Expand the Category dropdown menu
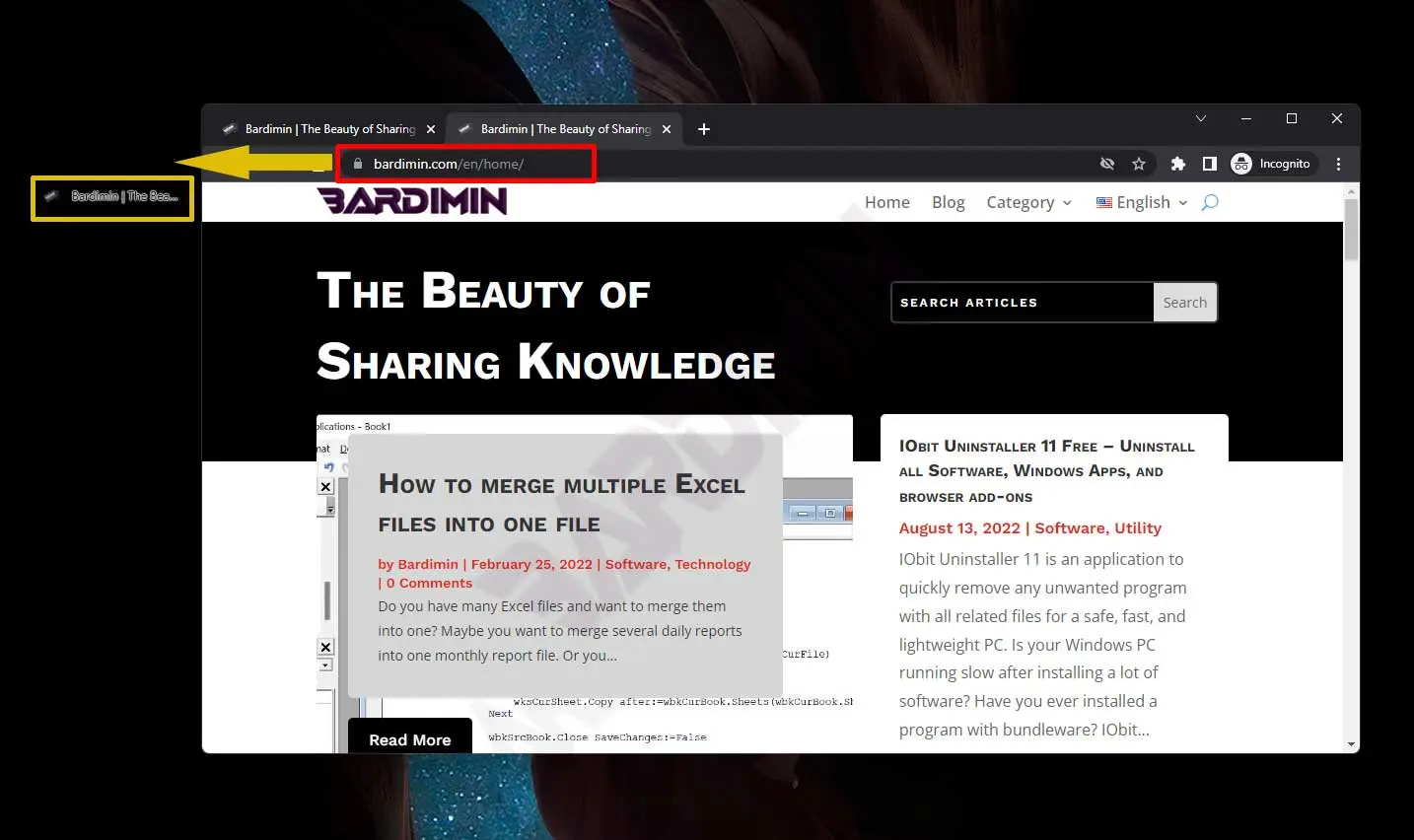The height and width of the screenshot is (840, 1414). tap(1028, 202)
